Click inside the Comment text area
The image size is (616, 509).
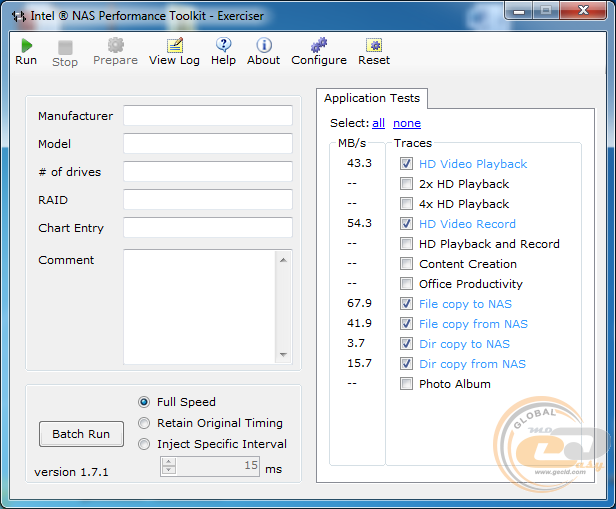200,307
